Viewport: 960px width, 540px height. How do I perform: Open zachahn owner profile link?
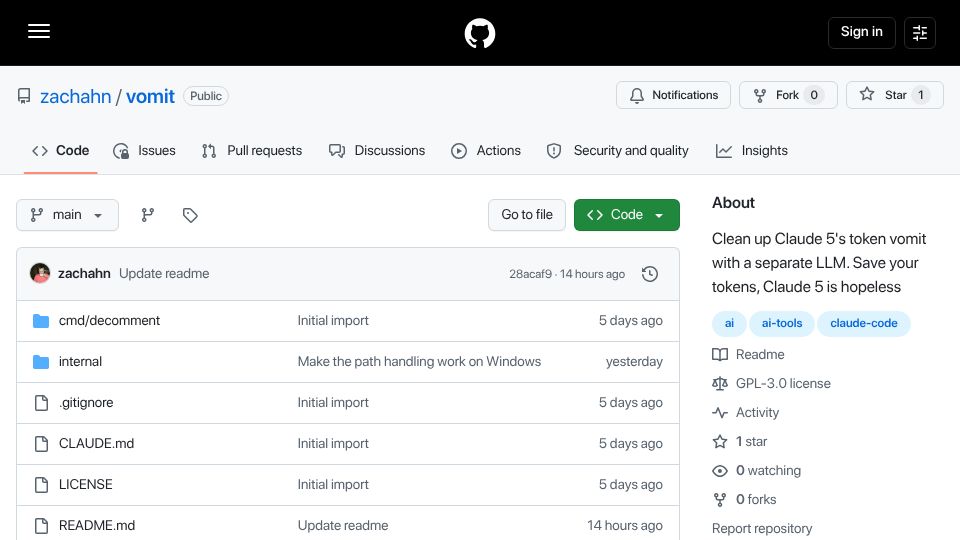75,96
